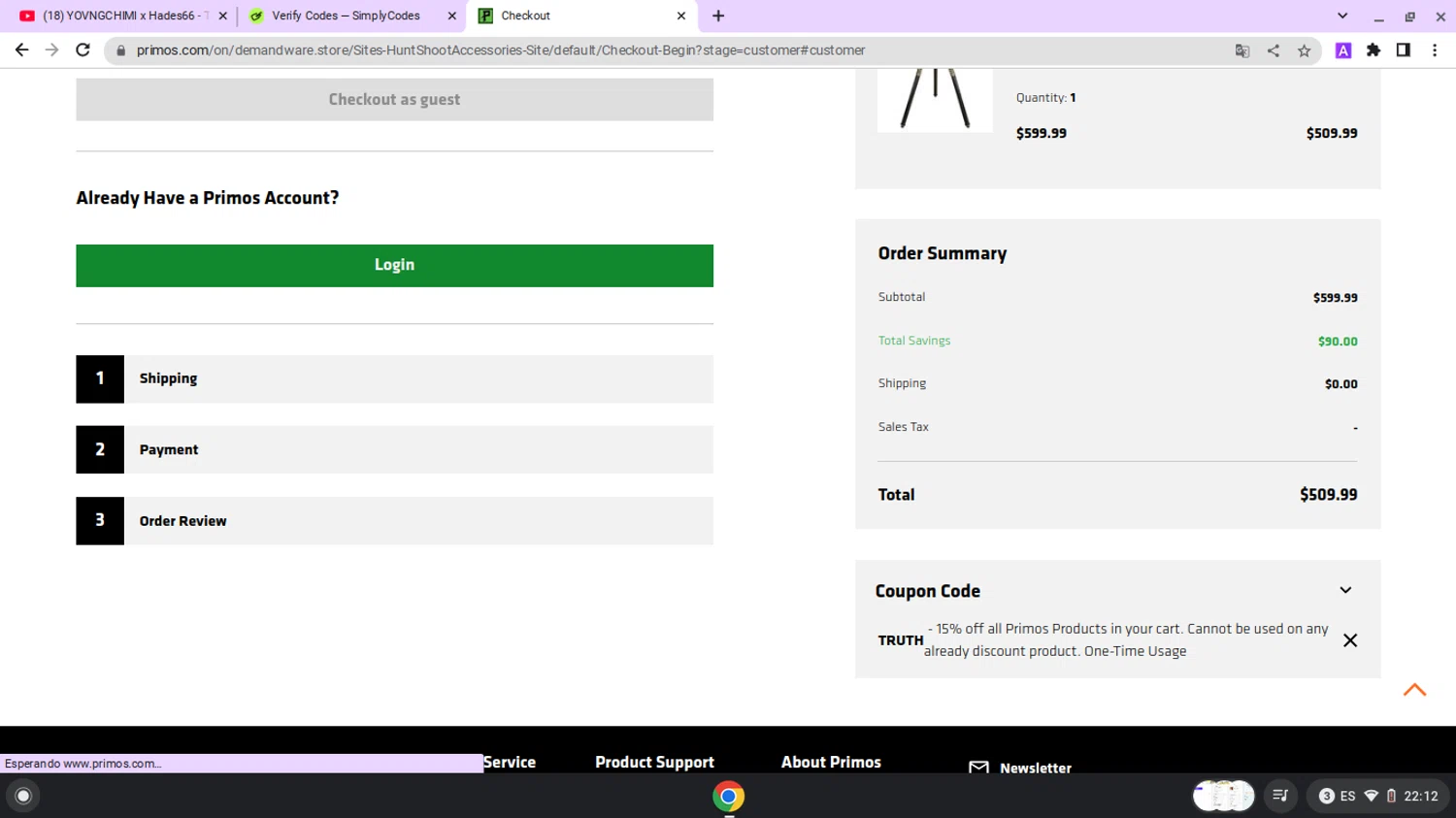Go back to the previous page

[21, 50]
